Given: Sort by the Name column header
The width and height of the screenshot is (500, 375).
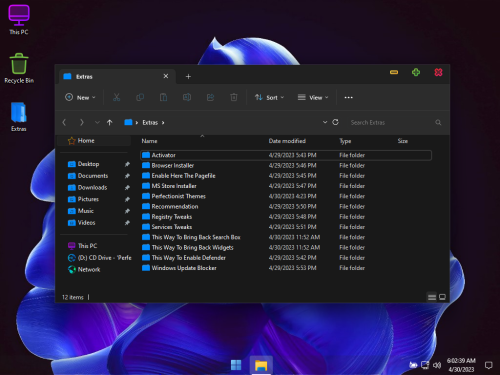Looking at the screenshot, I should 149,141.
